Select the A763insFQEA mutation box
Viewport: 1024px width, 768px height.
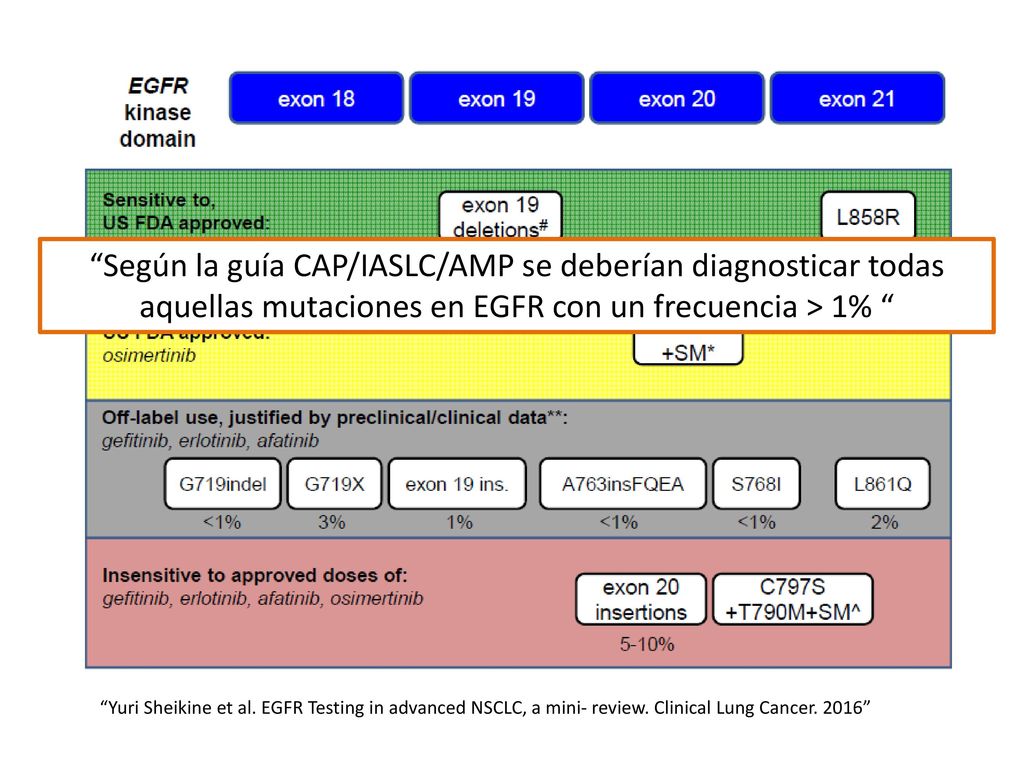pos(622,484)
